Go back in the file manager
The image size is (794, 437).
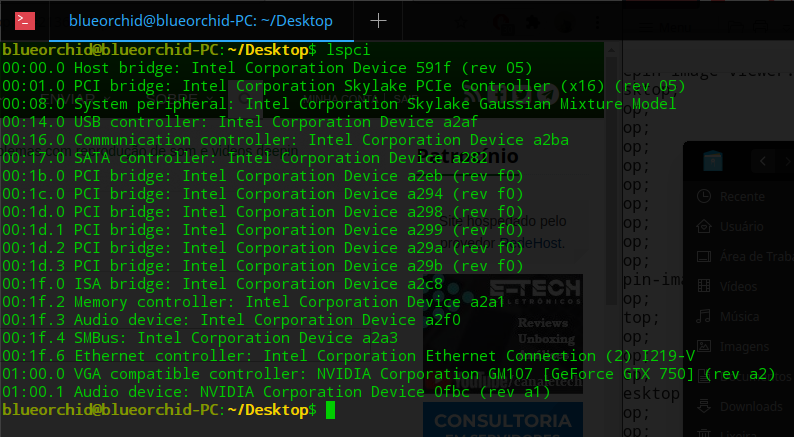coord(763,162)
